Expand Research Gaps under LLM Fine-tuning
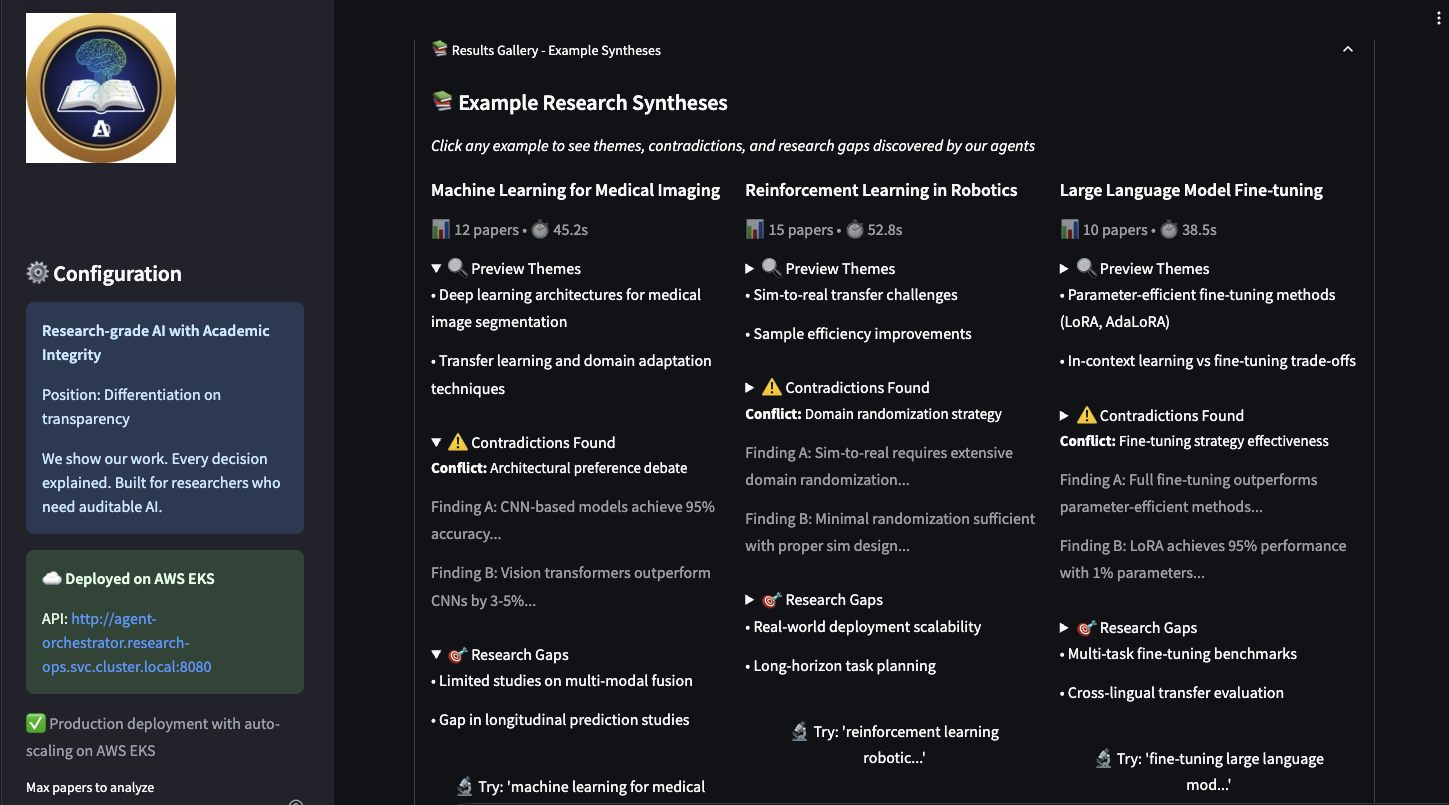The width and height of the screenshot is (1449, 805). tap(1066, 628)
